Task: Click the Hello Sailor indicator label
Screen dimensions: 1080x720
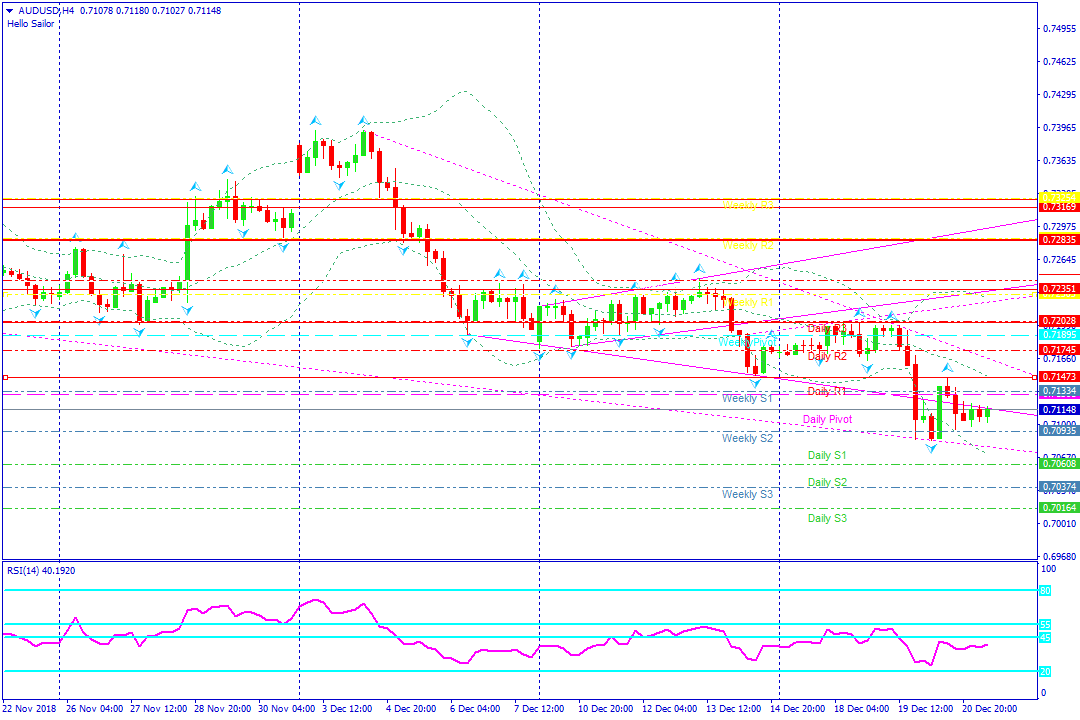Action: point(30,23)
